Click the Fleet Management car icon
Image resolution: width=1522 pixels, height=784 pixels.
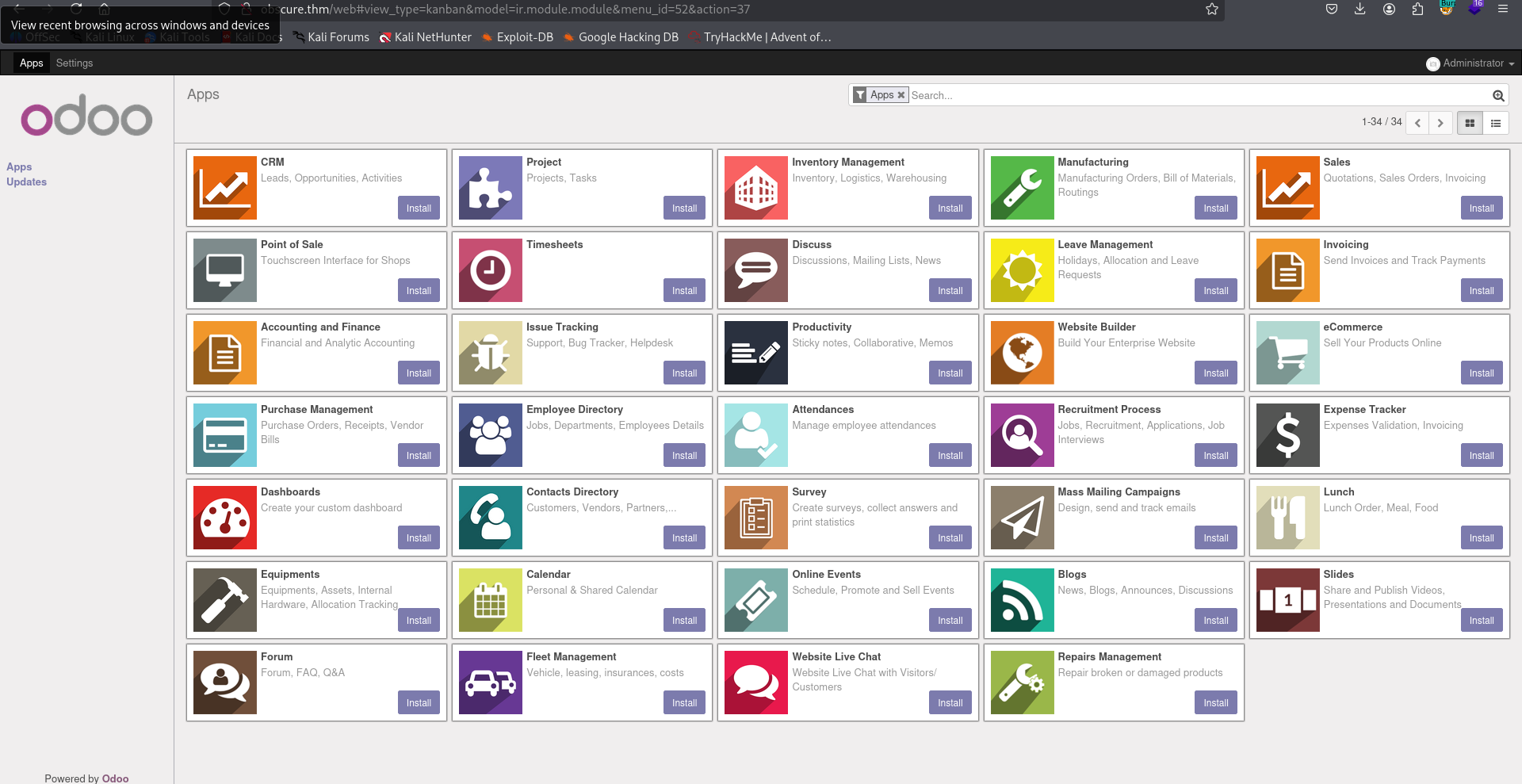point(490,683)
